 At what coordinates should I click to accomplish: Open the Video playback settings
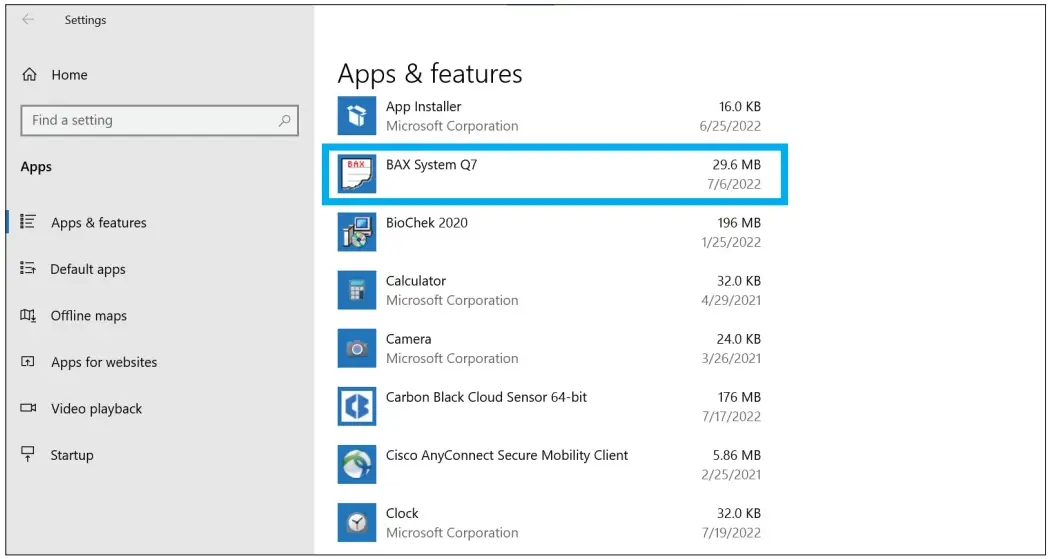point(96,409)
